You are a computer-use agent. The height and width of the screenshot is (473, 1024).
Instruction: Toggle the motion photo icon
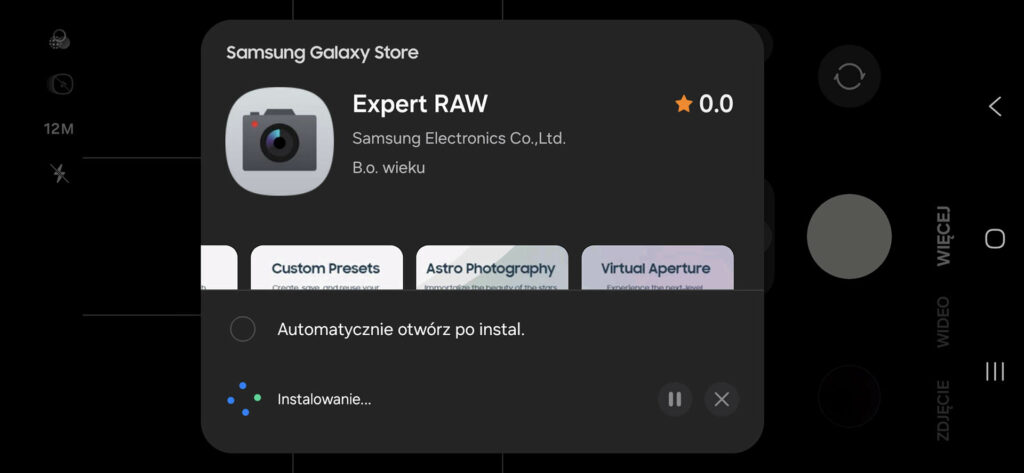[x=61, y=84]
